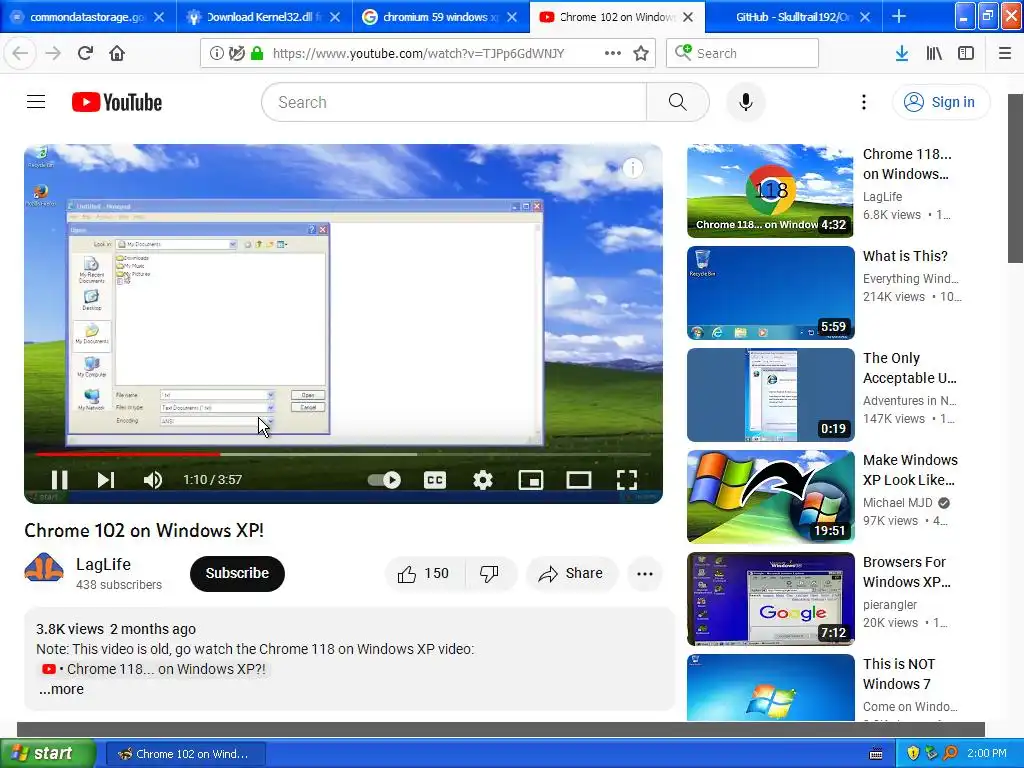Open What is This? video thumbnail

click(x=771, y=293)
